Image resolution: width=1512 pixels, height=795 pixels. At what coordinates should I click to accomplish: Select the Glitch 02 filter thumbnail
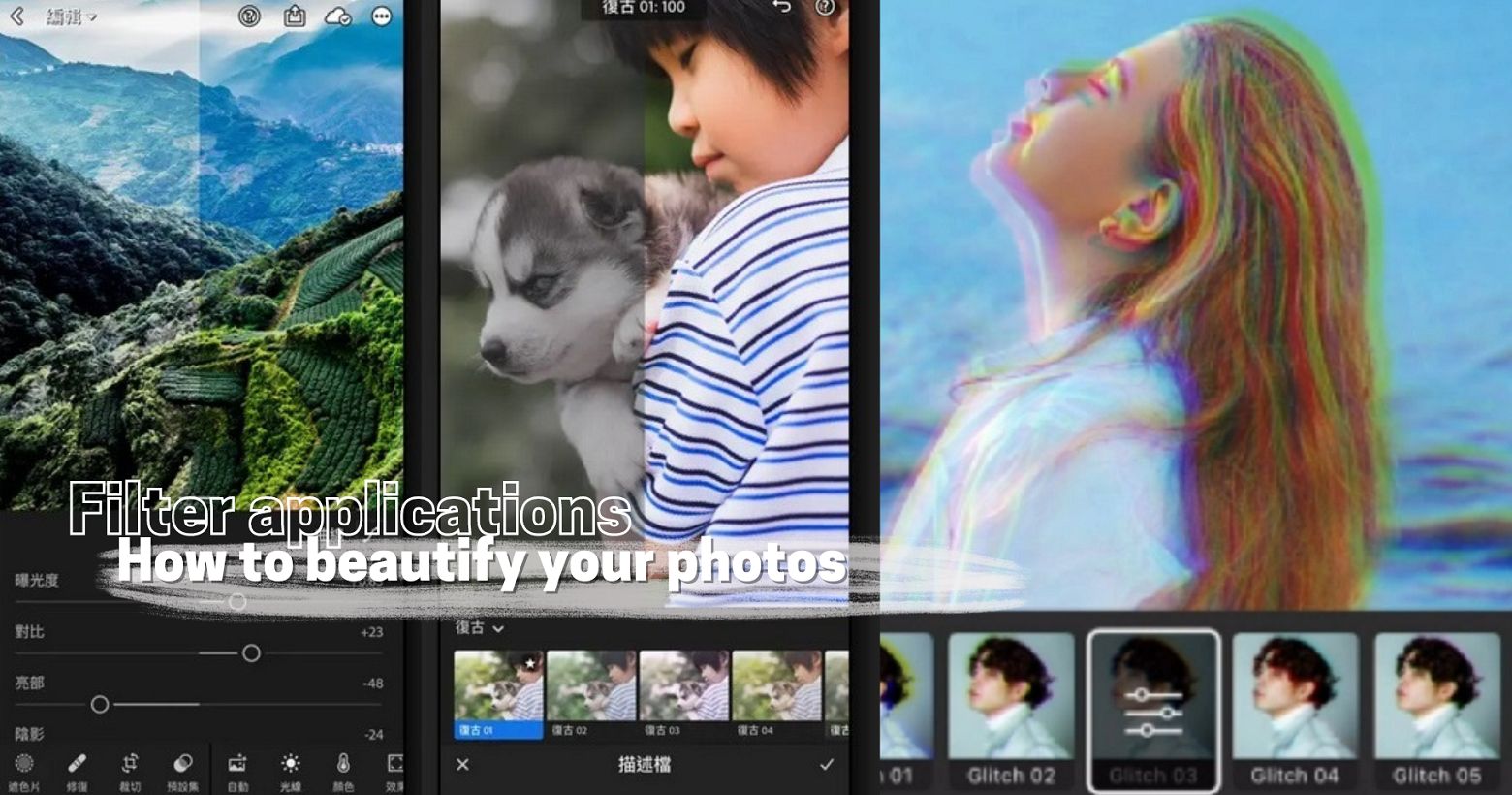(1011, 710)
